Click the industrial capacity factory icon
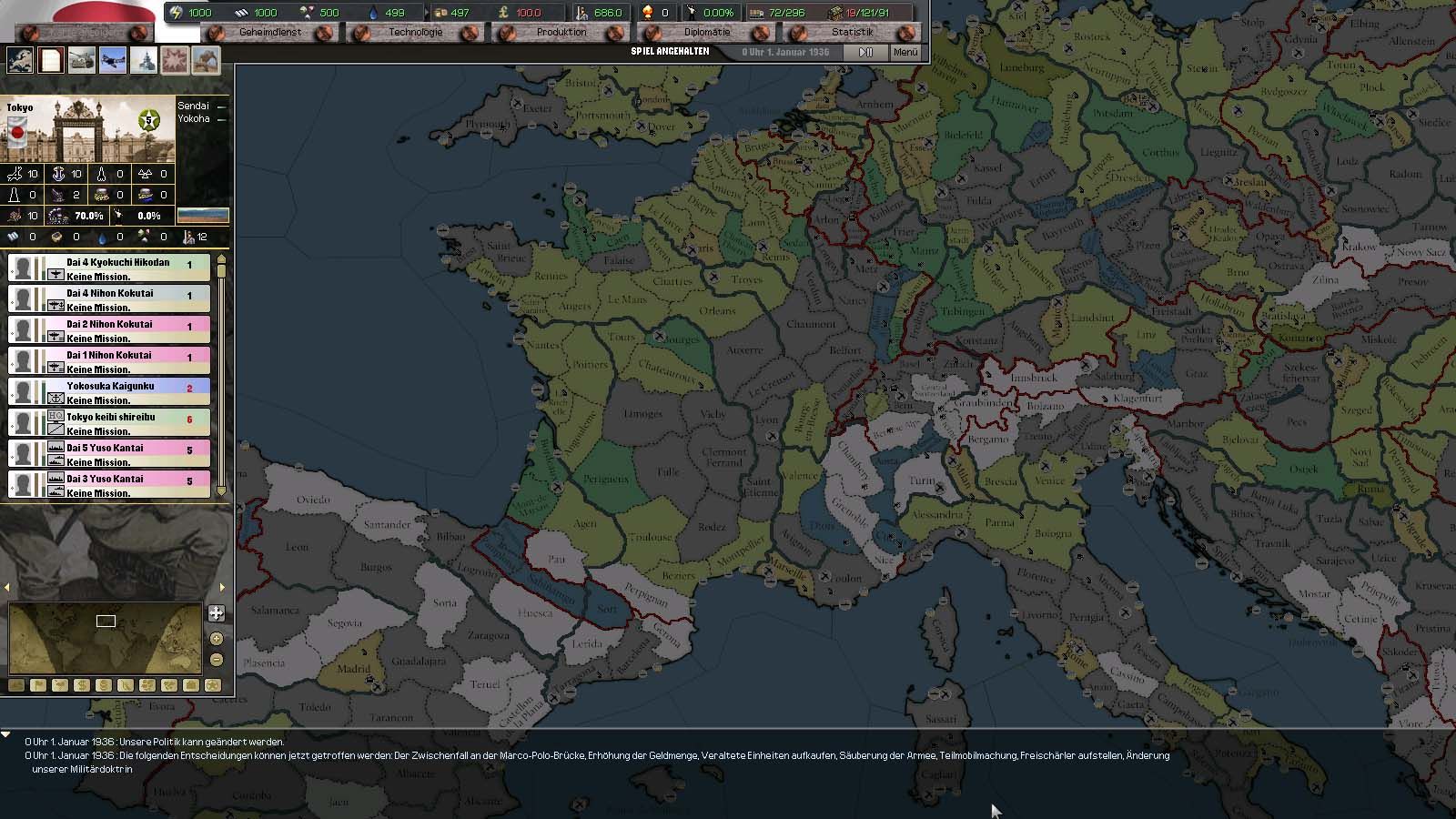 (835, 13)
